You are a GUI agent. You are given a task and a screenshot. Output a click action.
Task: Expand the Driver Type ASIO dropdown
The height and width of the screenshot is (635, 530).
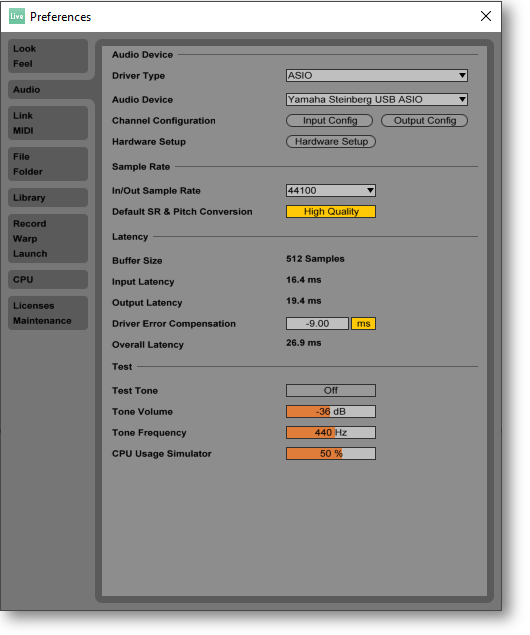377,75
